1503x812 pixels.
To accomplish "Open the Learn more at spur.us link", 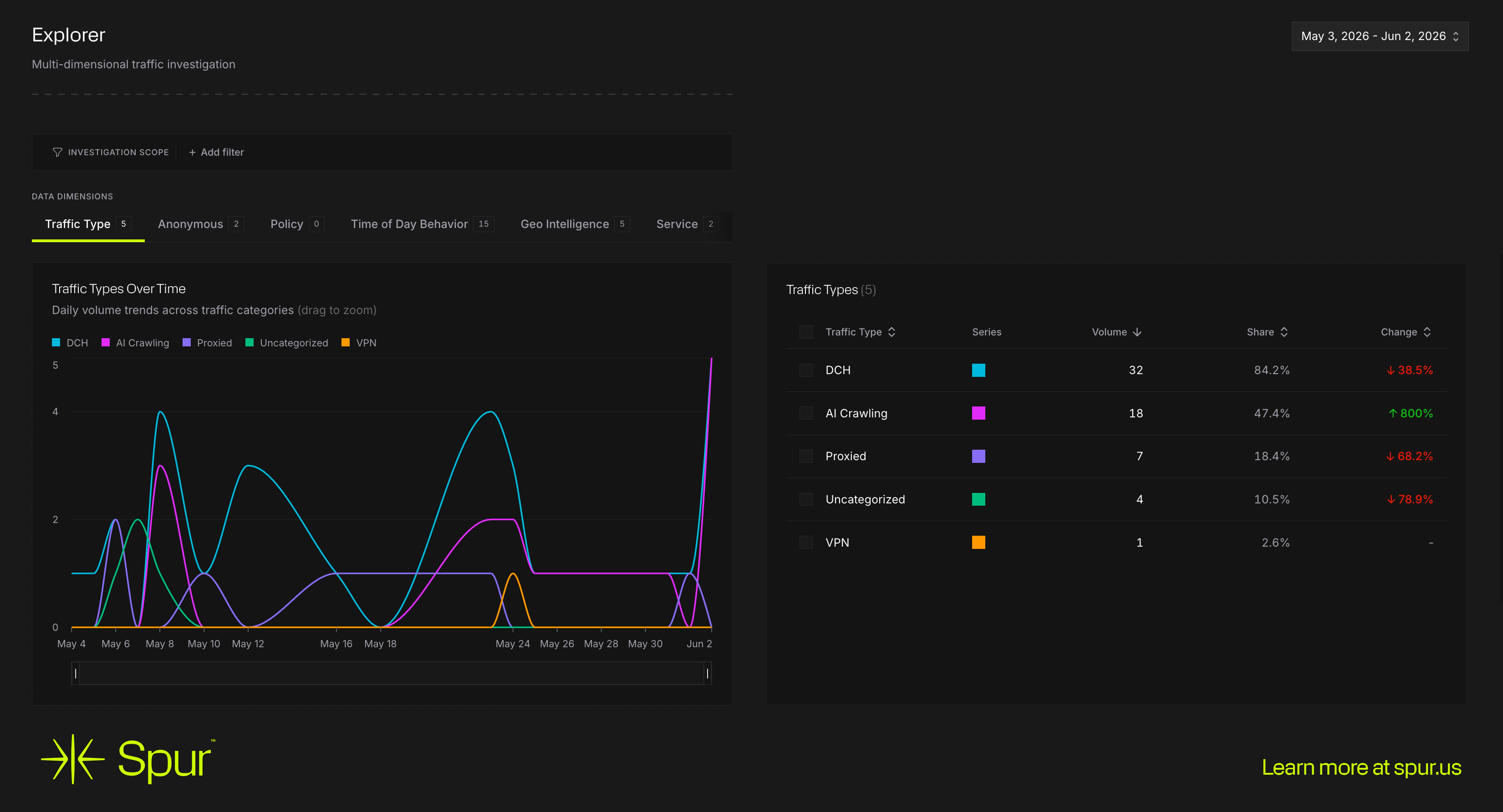I will 1361,768.
